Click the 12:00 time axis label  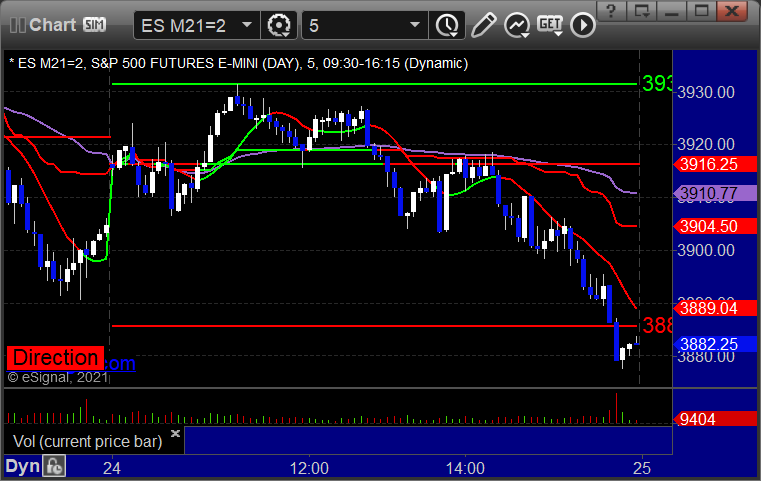(309, 468)
